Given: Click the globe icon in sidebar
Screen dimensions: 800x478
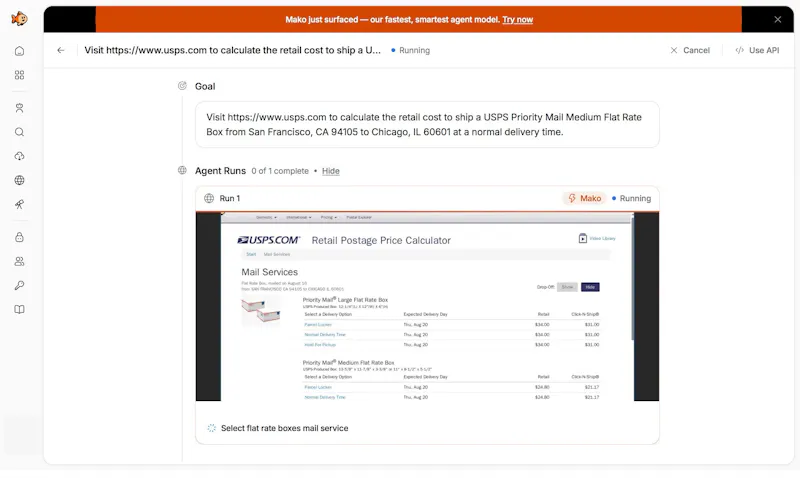Looking at the screenshot, I should tap(19, 180).
